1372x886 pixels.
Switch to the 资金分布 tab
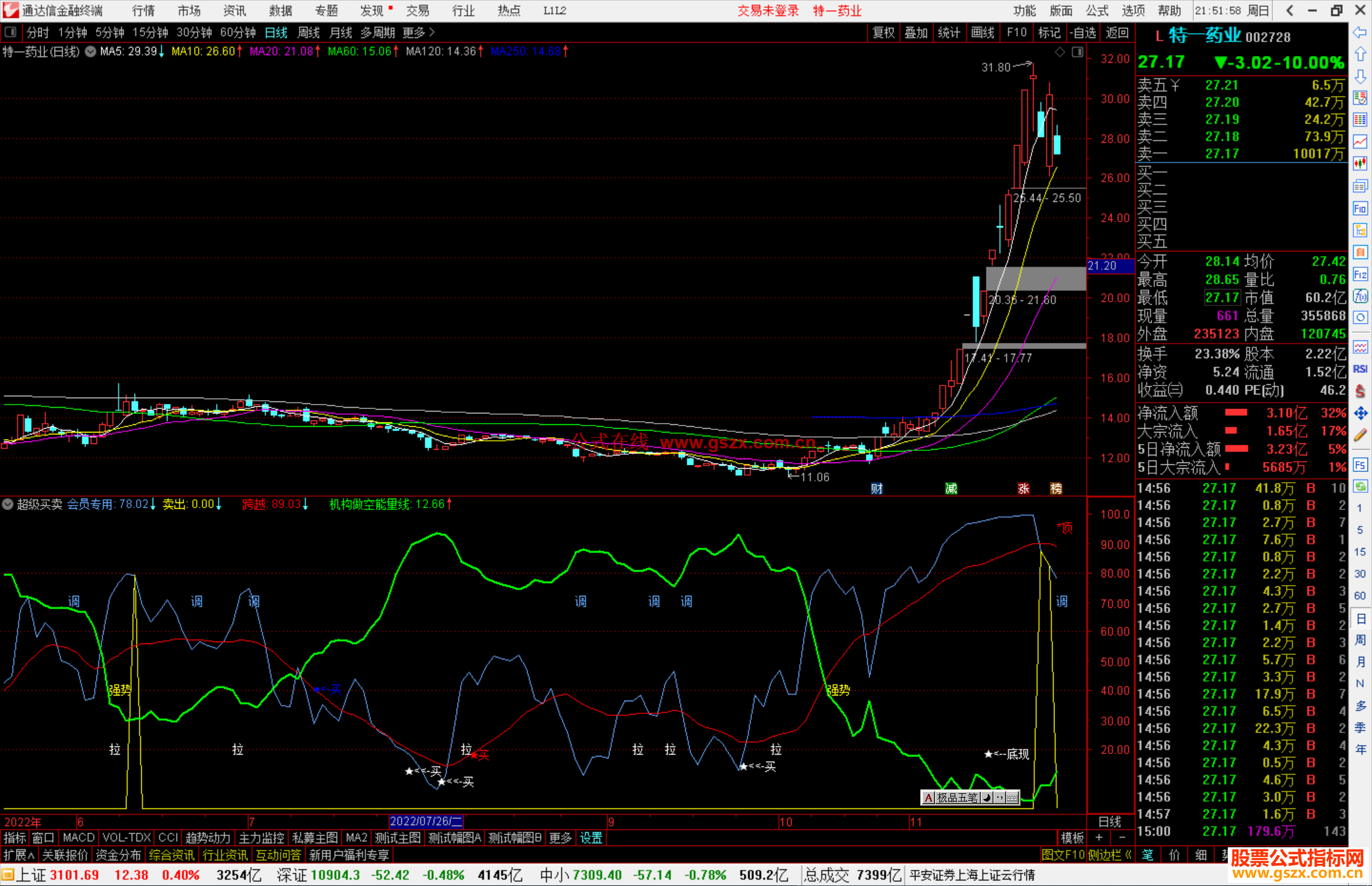pos(119,856)
